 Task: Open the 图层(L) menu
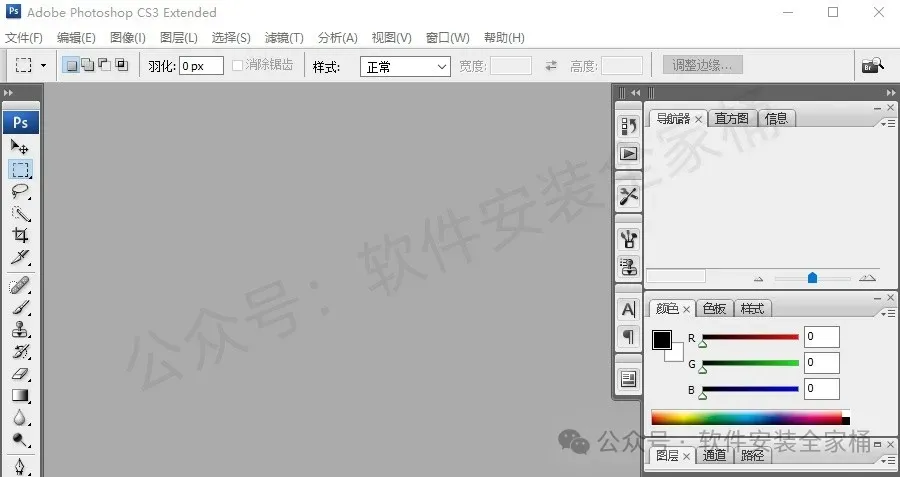(179, 38)
